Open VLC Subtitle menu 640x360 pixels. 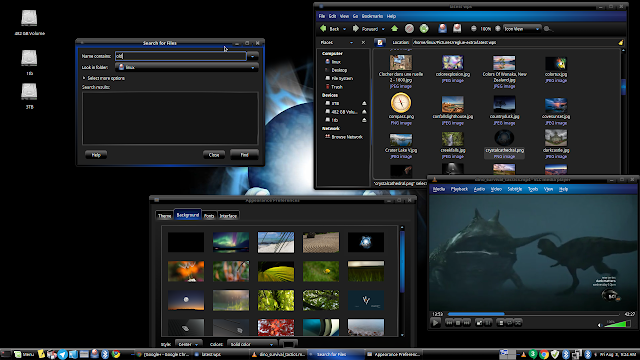tap(515, 189)
